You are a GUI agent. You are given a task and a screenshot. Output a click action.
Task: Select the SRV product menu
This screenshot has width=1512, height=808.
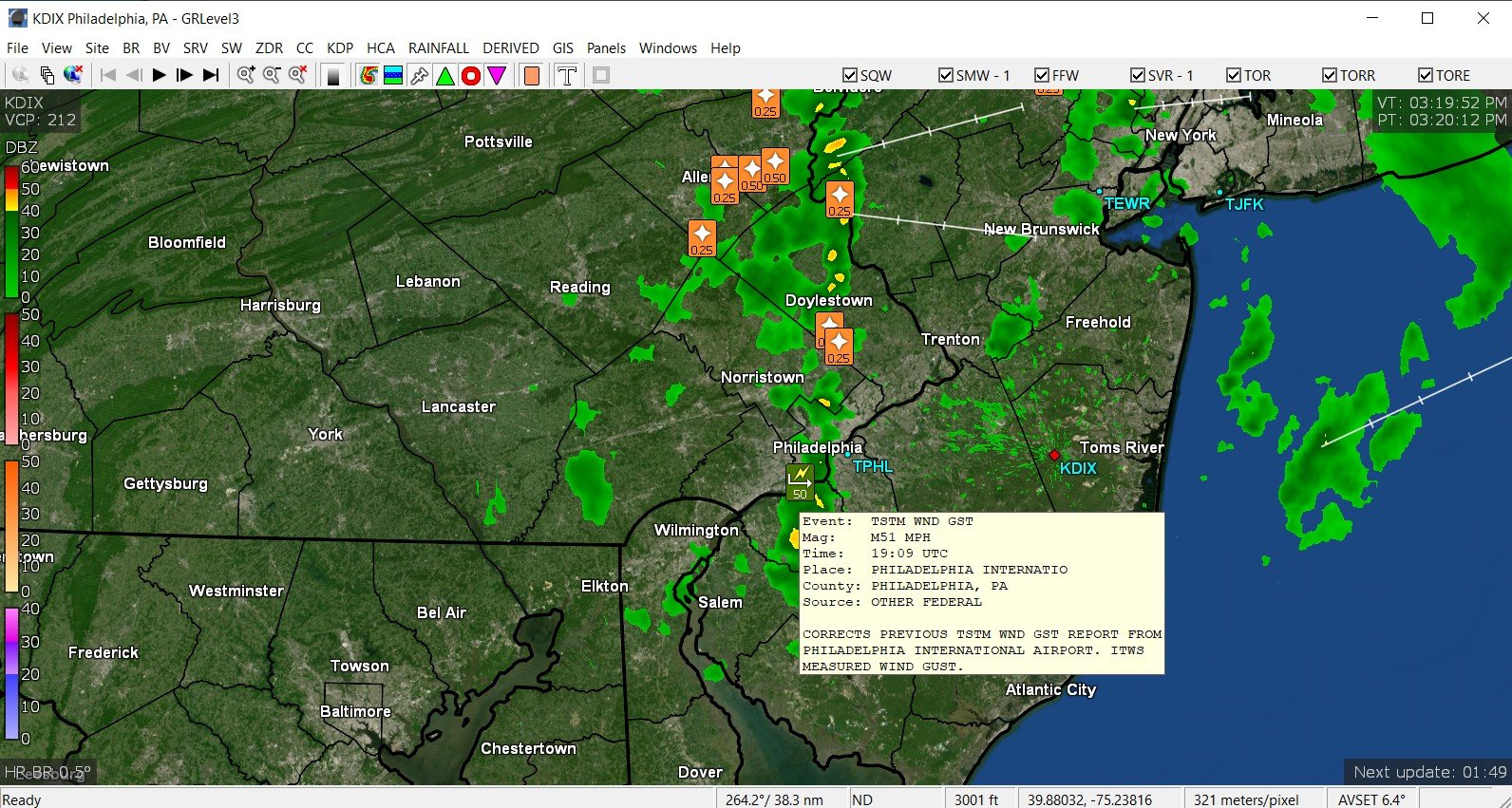tap(196, 47)
